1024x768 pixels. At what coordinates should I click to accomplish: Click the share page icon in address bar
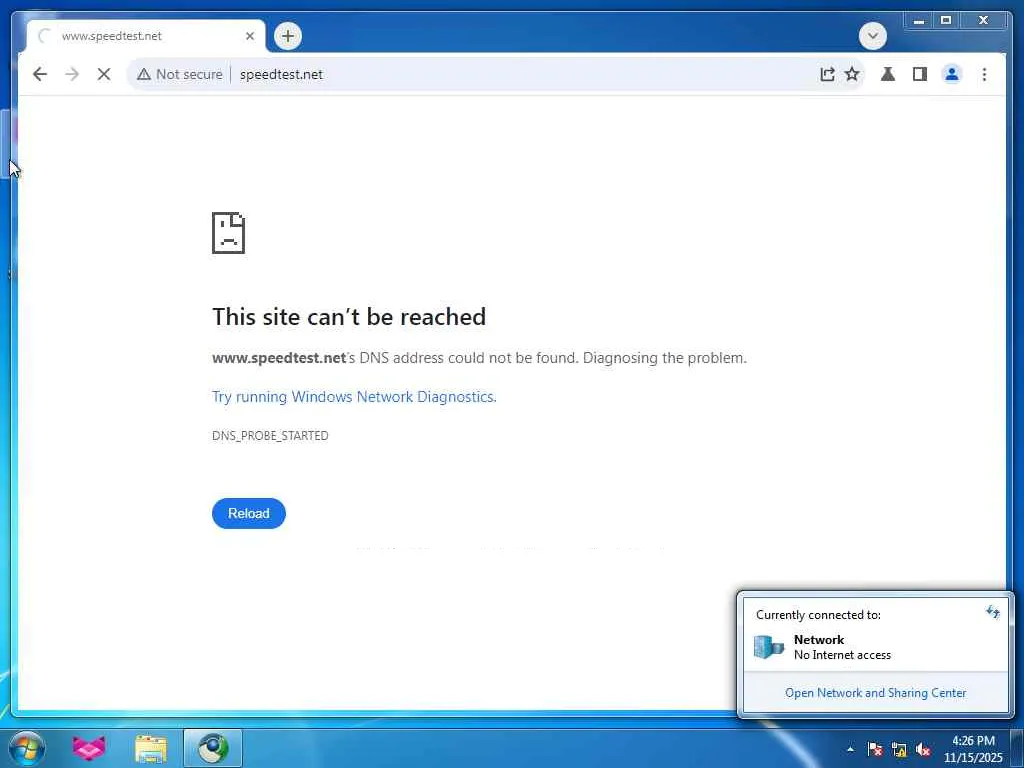coord(827,74)
